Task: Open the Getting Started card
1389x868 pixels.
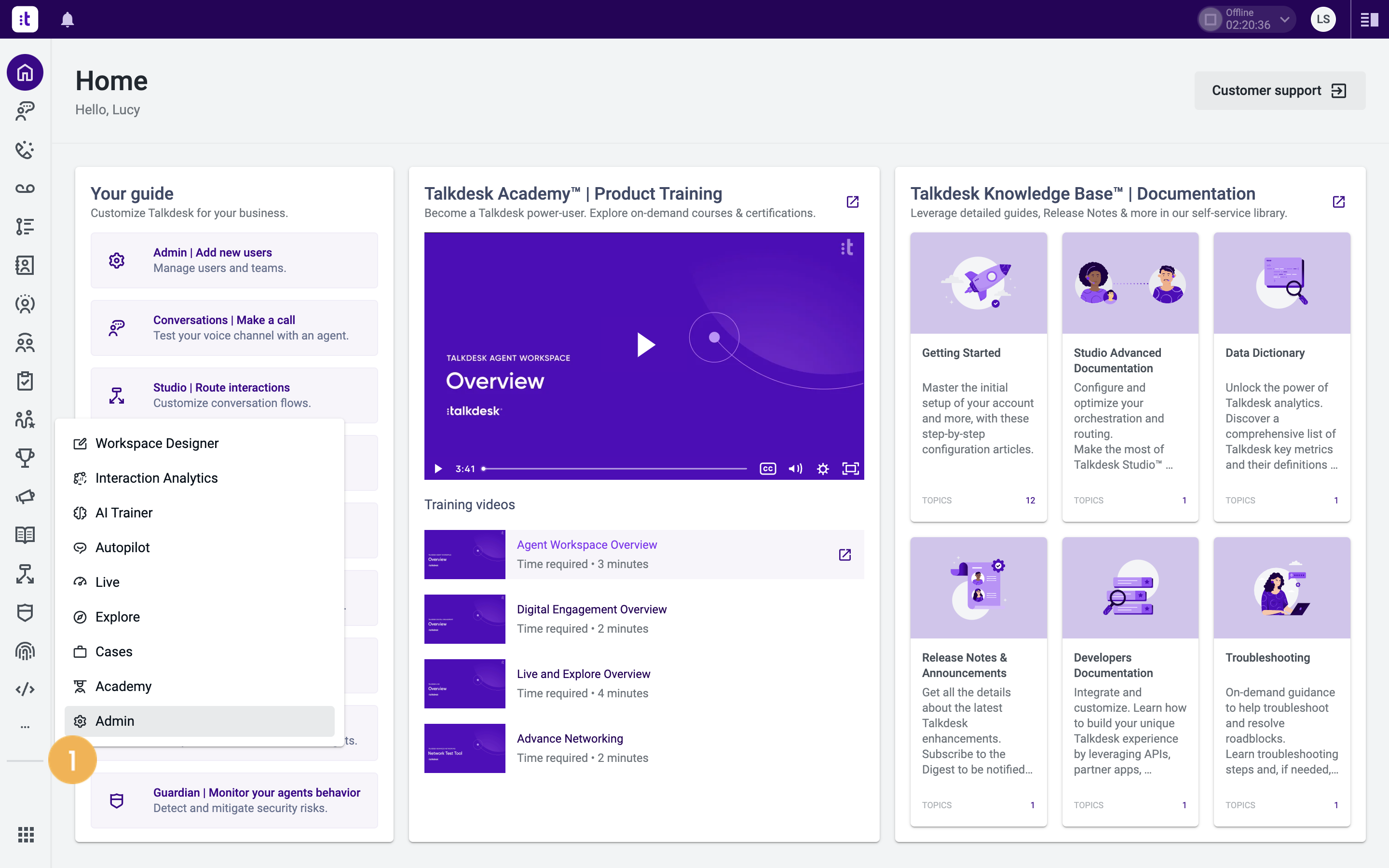Action: (978, 377)
